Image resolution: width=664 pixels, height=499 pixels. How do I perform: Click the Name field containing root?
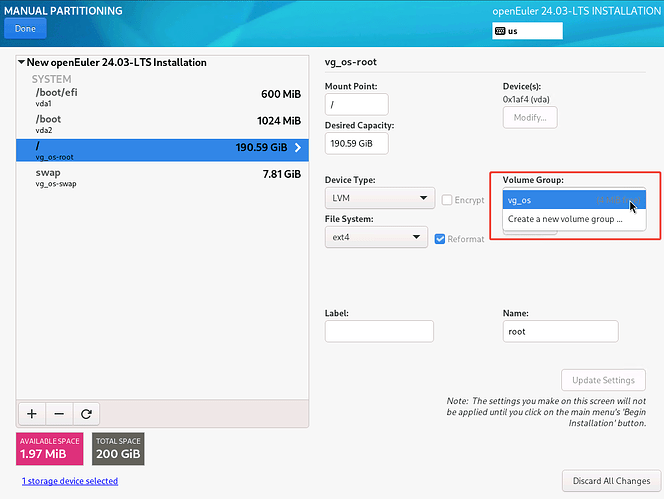pos(560,331)
